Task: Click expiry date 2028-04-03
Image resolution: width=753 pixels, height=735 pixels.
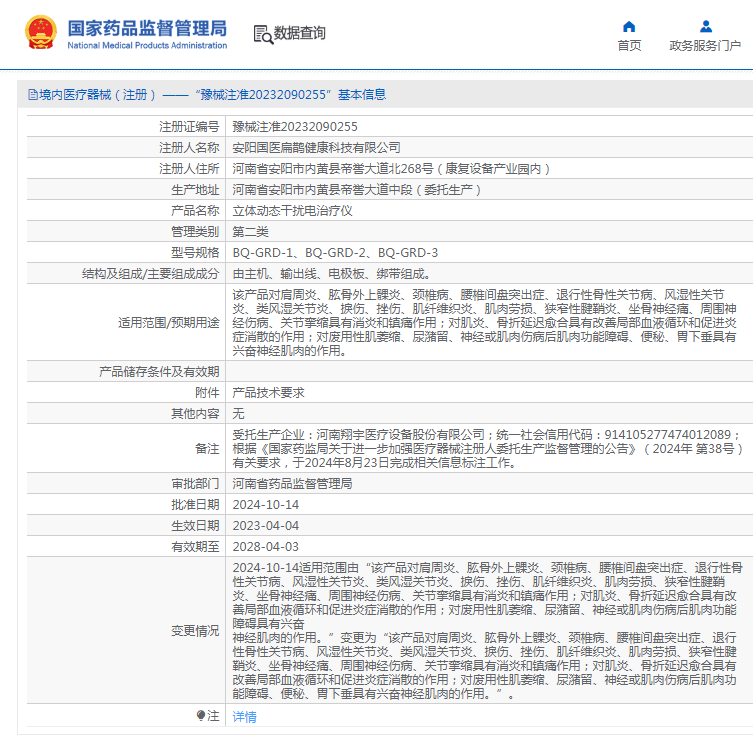Action: [266, 547]
